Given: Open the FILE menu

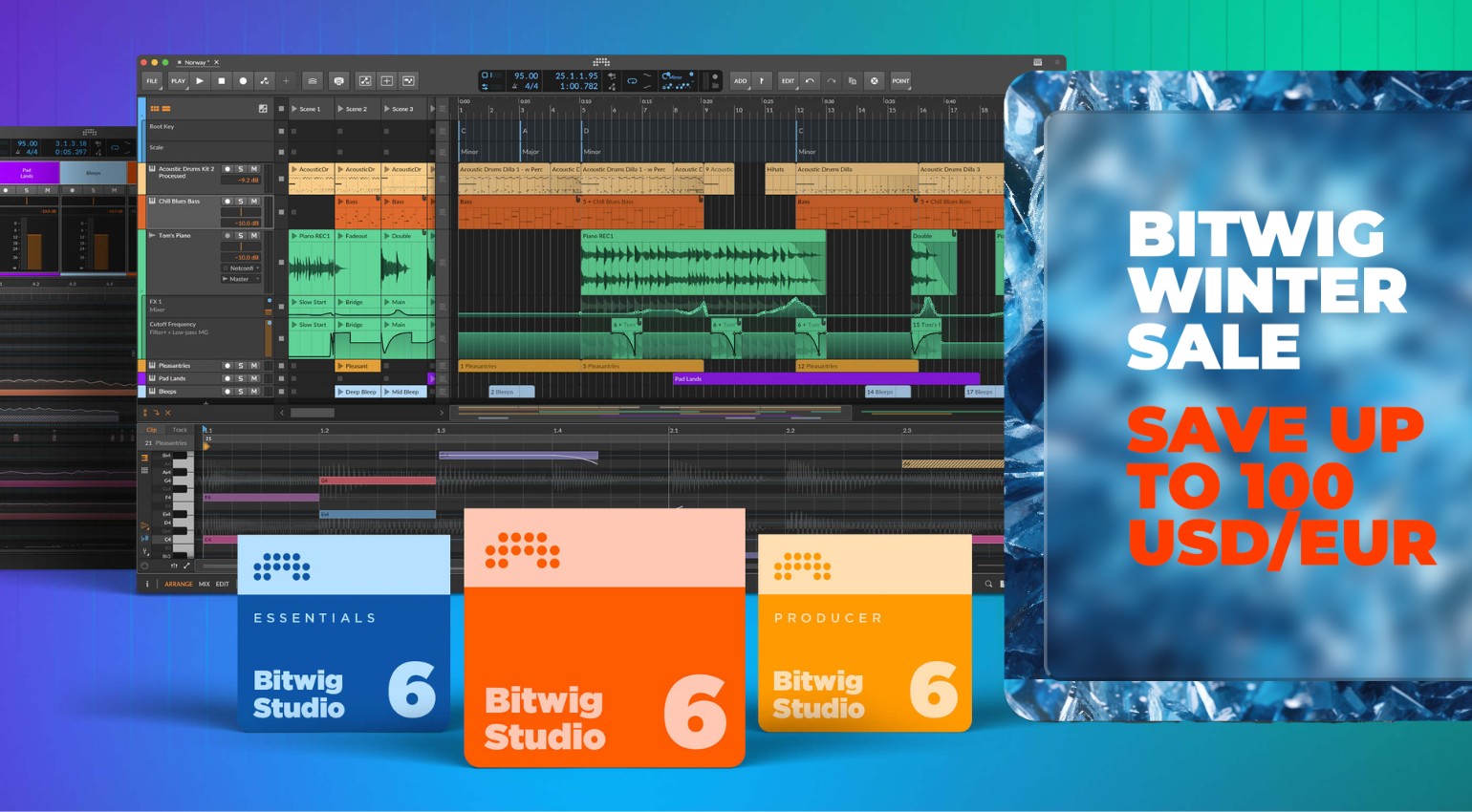Looking at the screenshot, I should click(x=152, y=81).
